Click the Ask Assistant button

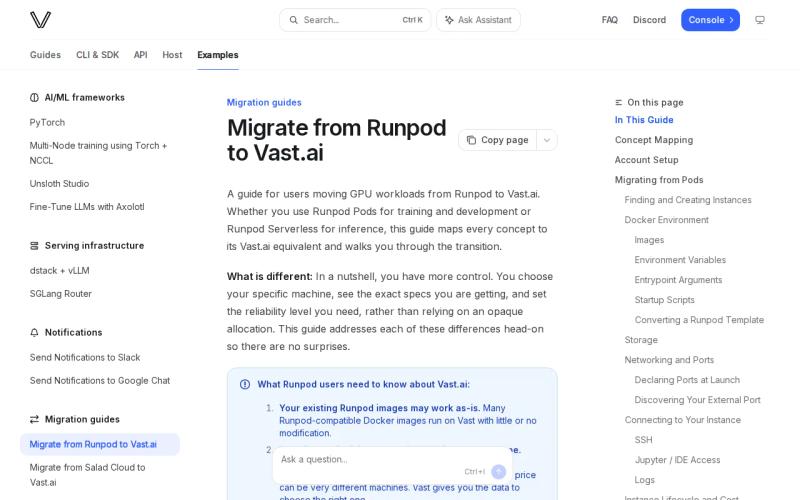pos(478,20)
